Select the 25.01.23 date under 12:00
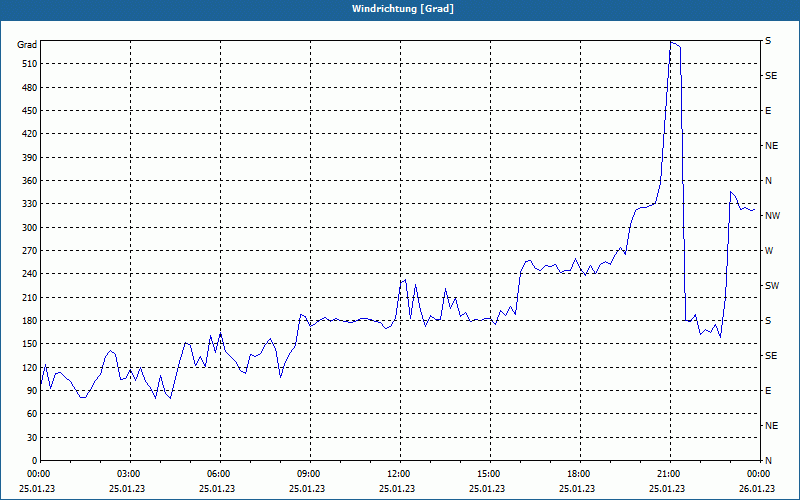This screenshot has height=500, width=800. click(x=397, y=488)
